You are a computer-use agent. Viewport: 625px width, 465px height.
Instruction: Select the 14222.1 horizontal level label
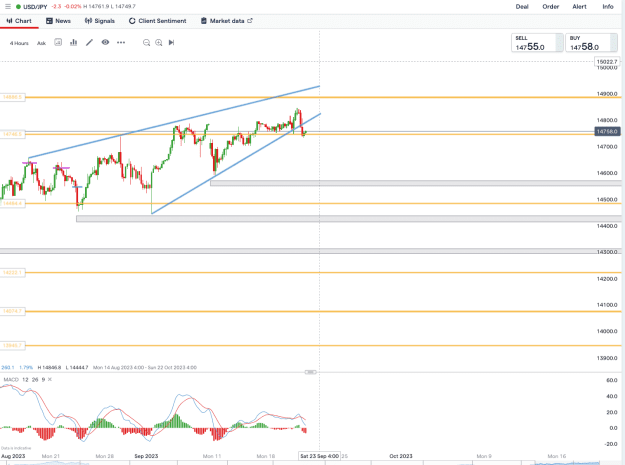coord(12,273)
